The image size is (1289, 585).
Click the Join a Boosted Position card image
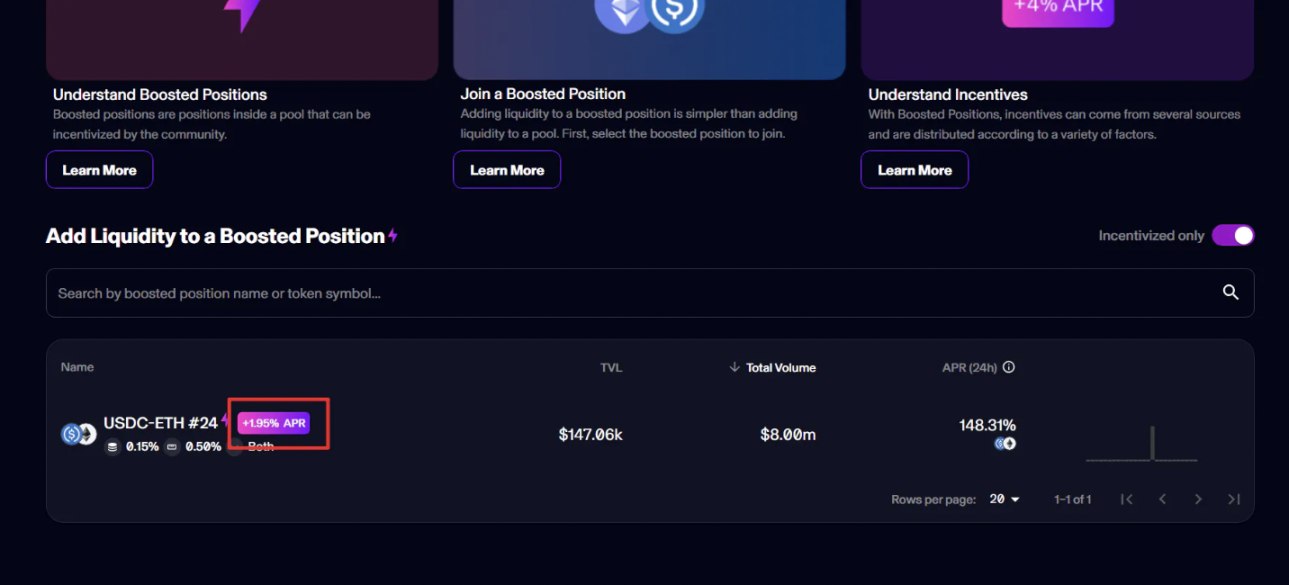tap(649, 40)
